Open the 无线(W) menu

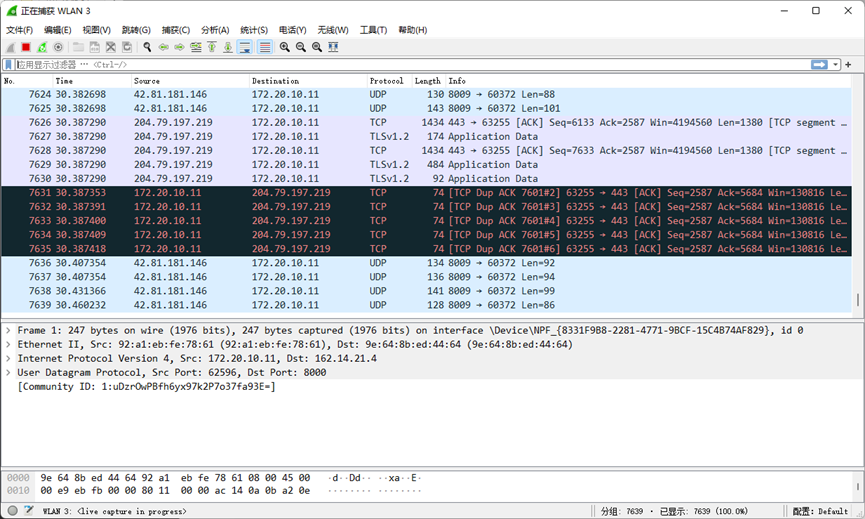tap(333, 30)
